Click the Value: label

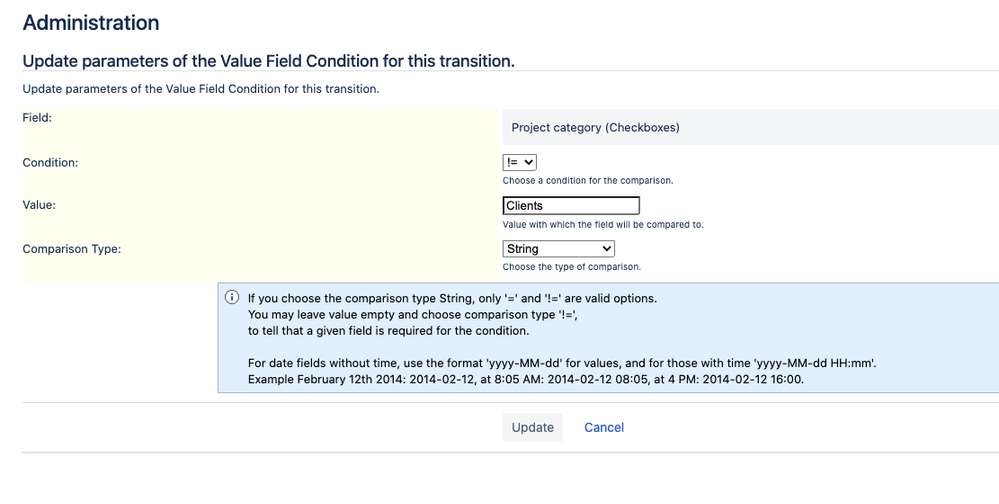39,205
